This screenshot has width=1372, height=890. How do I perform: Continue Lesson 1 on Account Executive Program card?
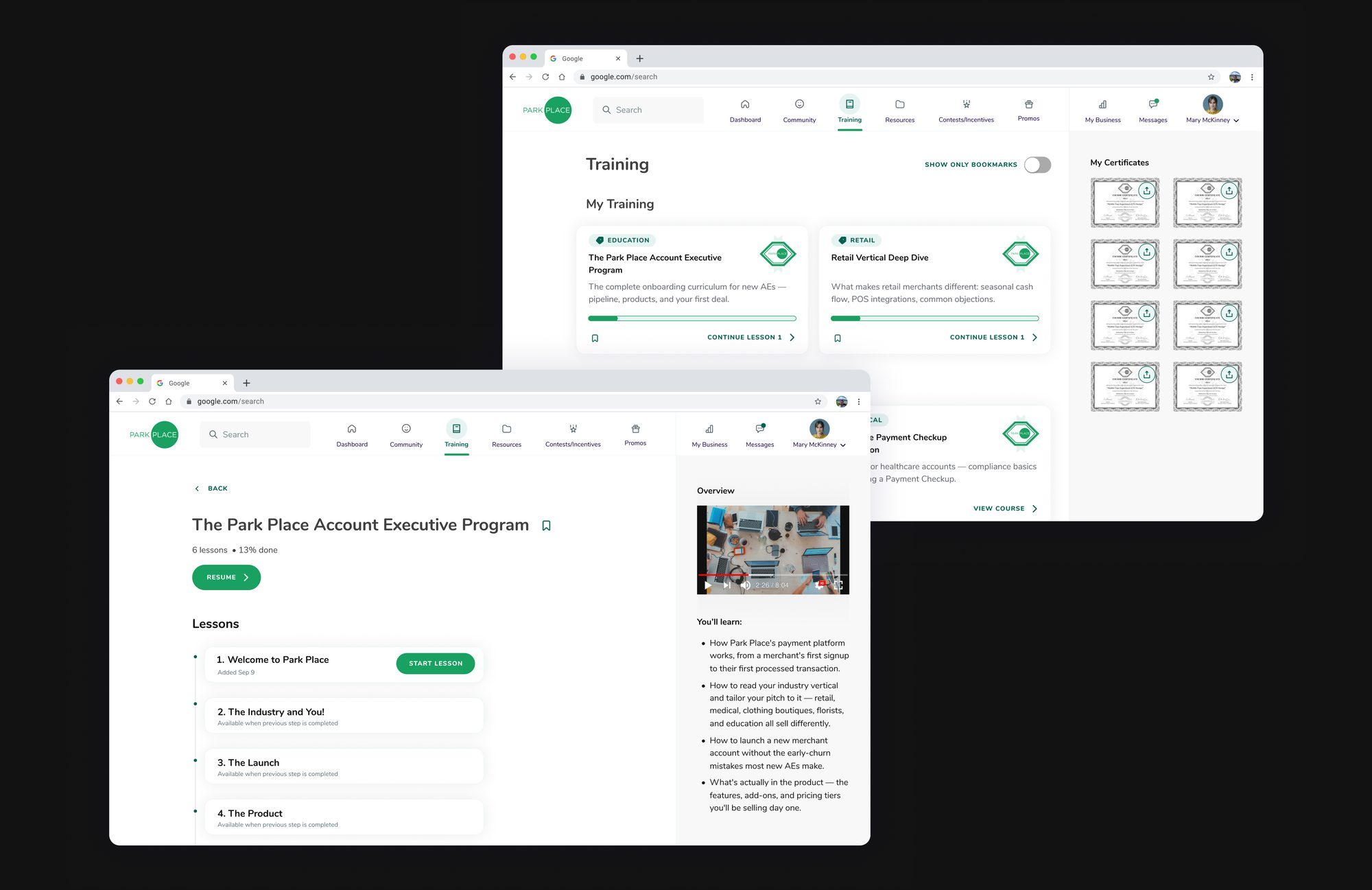pyautogui.click(x=751, y=338)
